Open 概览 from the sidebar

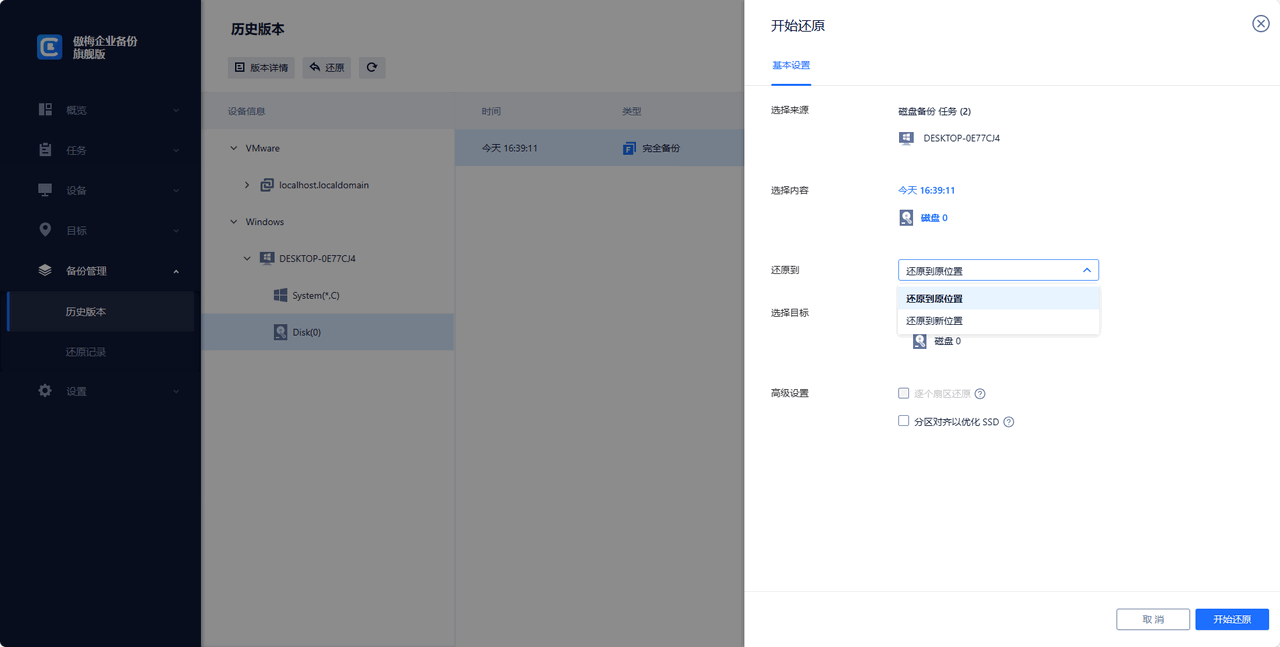[77, 110]
